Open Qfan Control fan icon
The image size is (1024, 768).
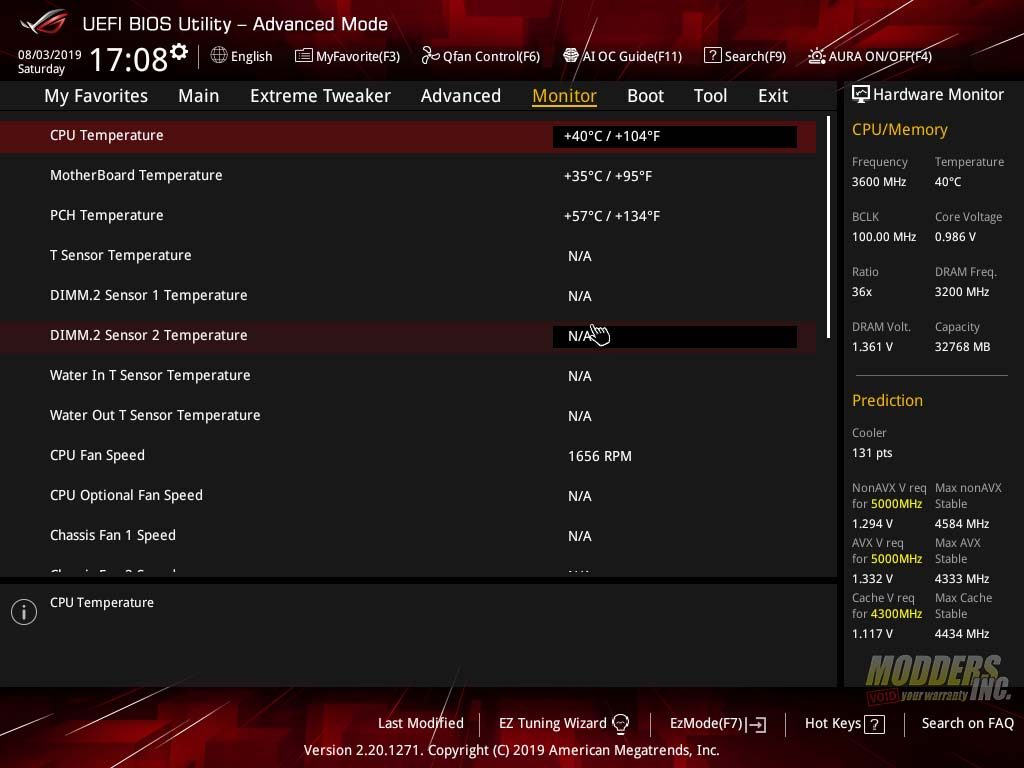(x=430, y=56)
